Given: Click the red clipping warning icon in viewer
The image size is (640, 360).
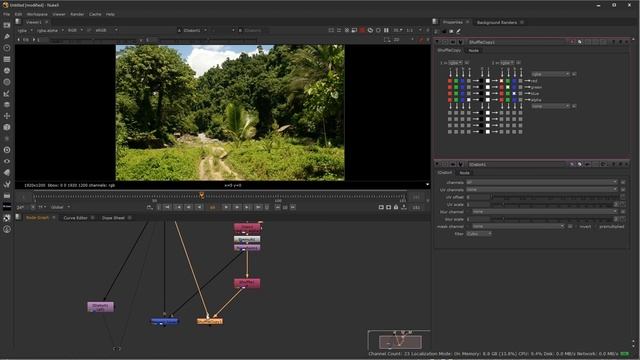Looking at the screenshot, I should (x=362, y=30).
